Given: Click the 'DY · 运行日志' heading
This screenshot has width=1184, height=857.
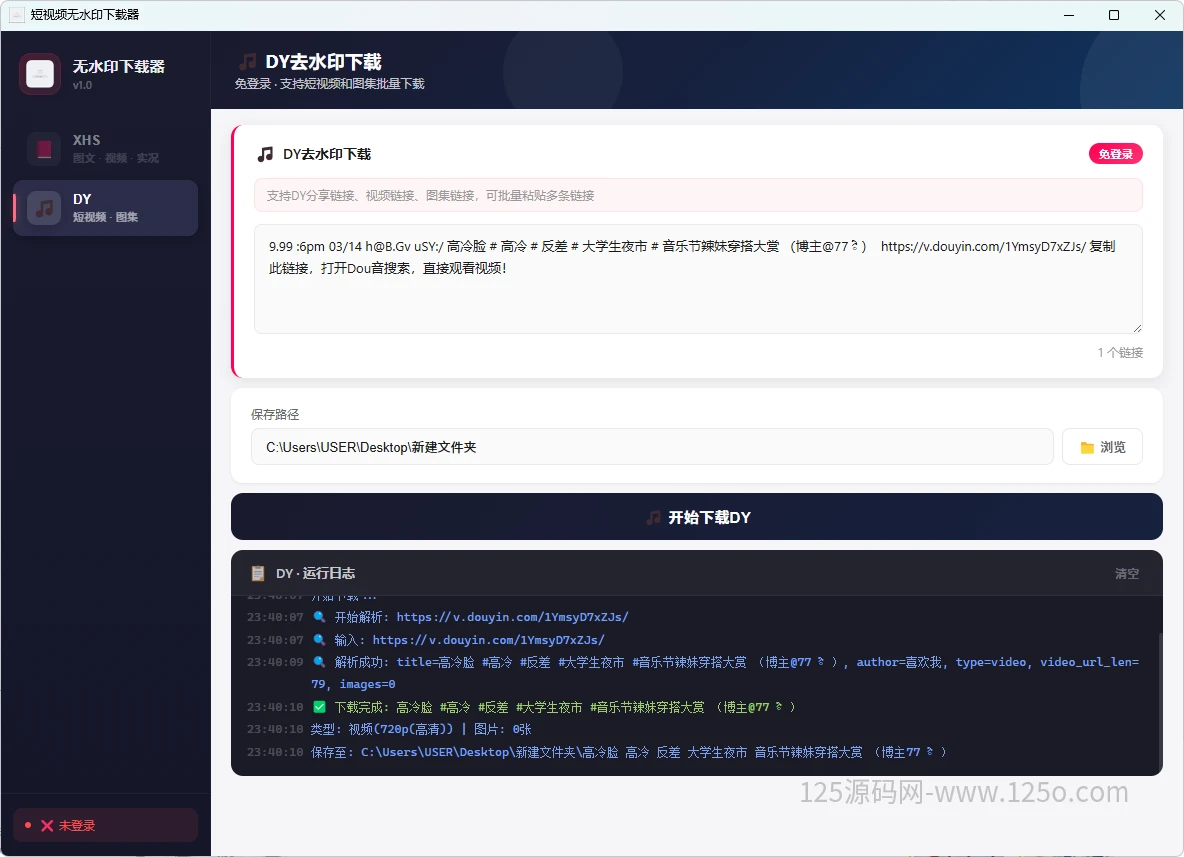Looking at the screenshot, I should pyautogui.click(x=316, y=573).
